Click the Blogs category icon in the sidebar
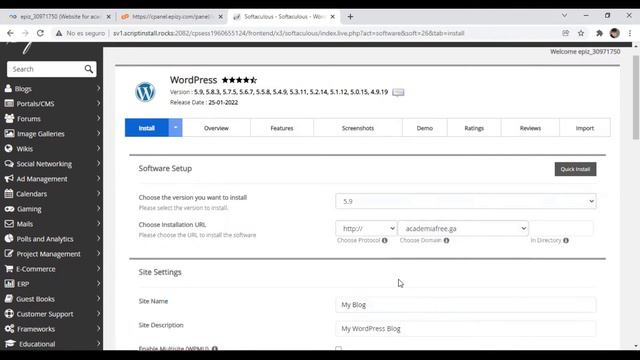 click(8, 89)
